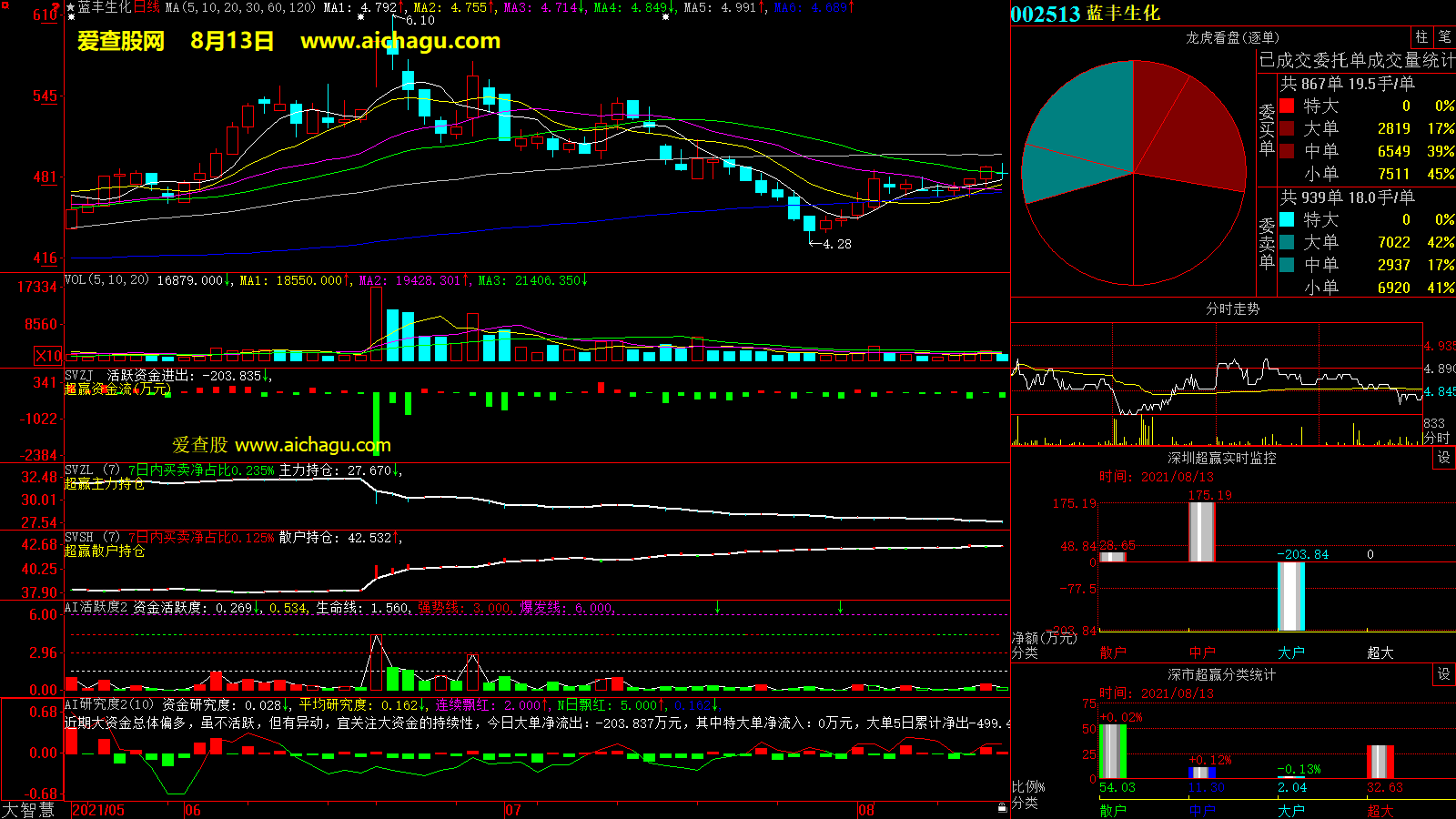Click the 大户 negative bar in 深圳超赢实时监控
Image resolution: width=1456 pixels, height=819 pixels.
tap(1290, 596)
